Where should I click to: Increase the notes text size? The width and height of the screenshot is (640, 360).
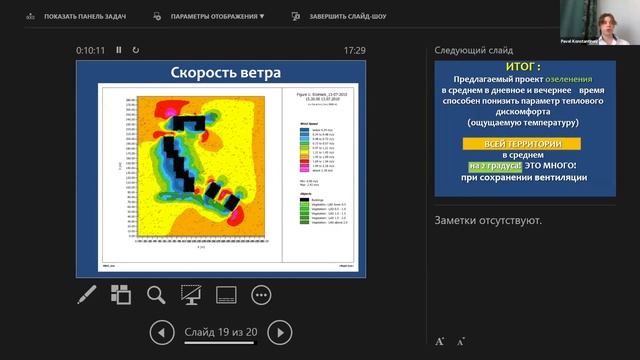tap(440, 341)
